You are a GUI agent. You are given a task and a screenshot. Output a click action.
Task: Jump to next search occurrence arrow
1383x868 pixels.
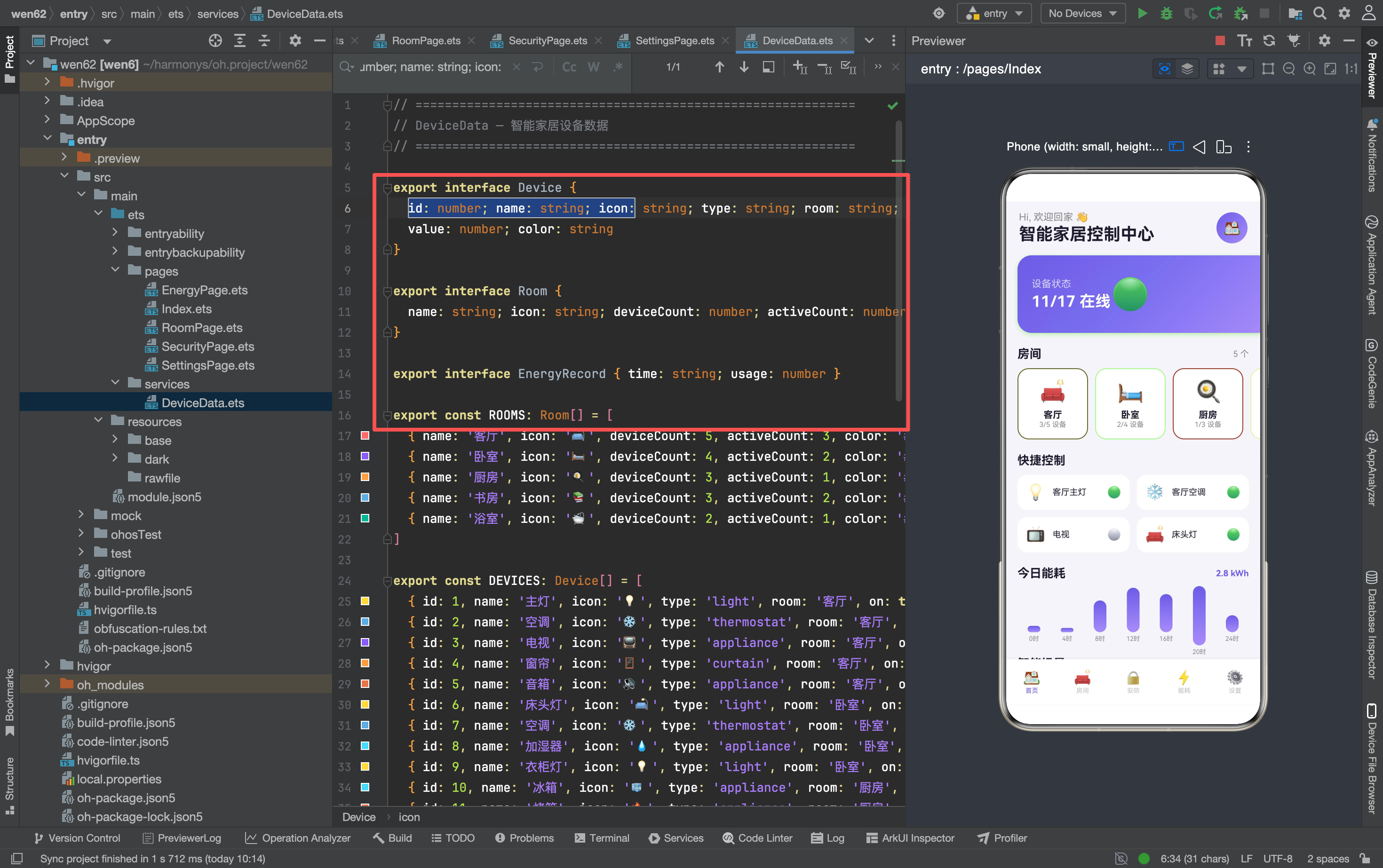744,67
